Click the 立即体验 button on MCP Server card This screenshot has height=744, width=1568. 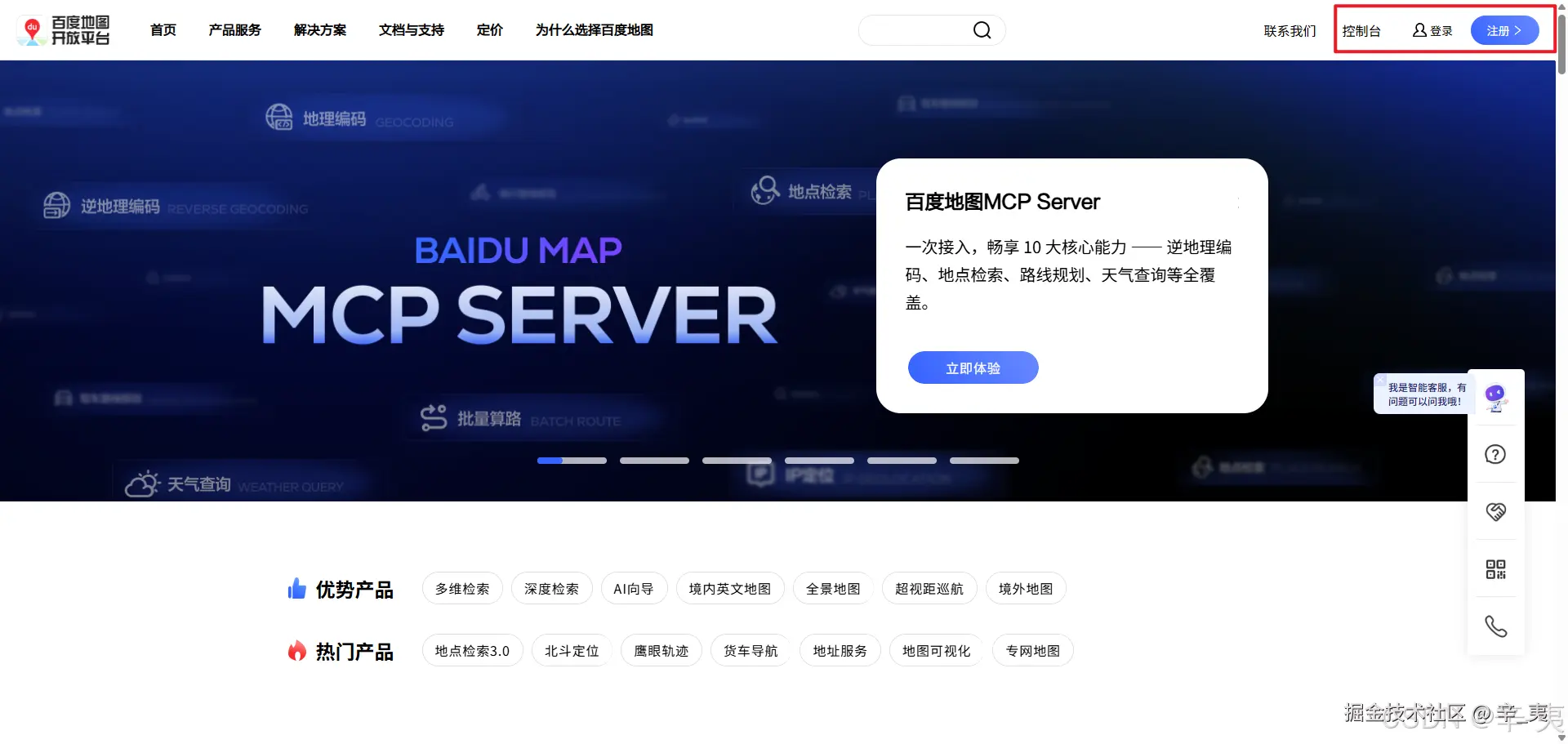point(972,368)
